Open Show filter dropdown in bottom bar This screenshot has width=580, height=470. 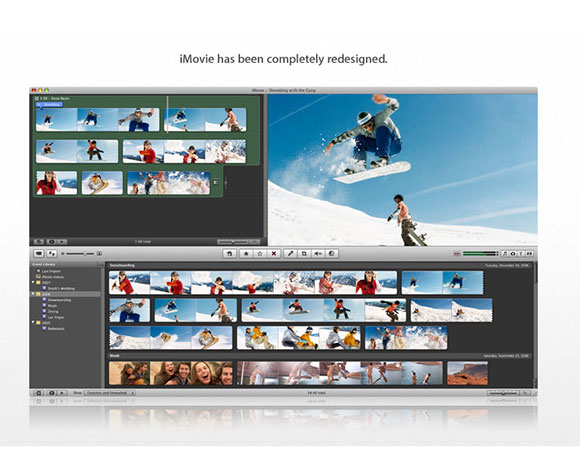tap(110, 393)
